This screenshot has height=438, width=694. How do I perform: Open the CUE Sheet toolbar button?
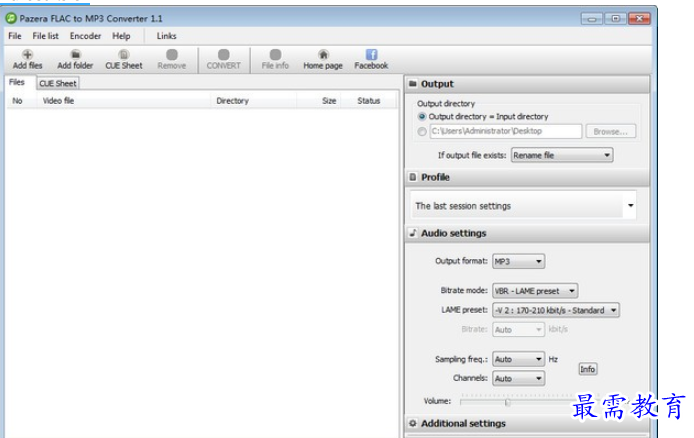[124, 59]
